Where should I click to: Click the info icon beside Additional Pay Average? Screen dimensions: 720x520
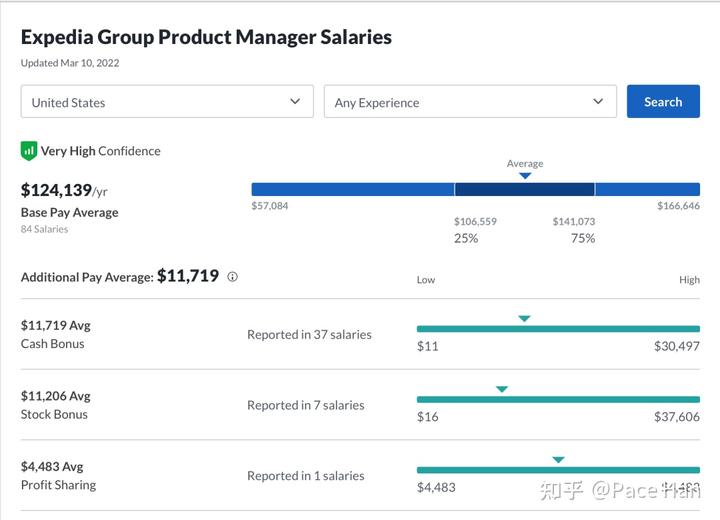[x=233, y=277]
